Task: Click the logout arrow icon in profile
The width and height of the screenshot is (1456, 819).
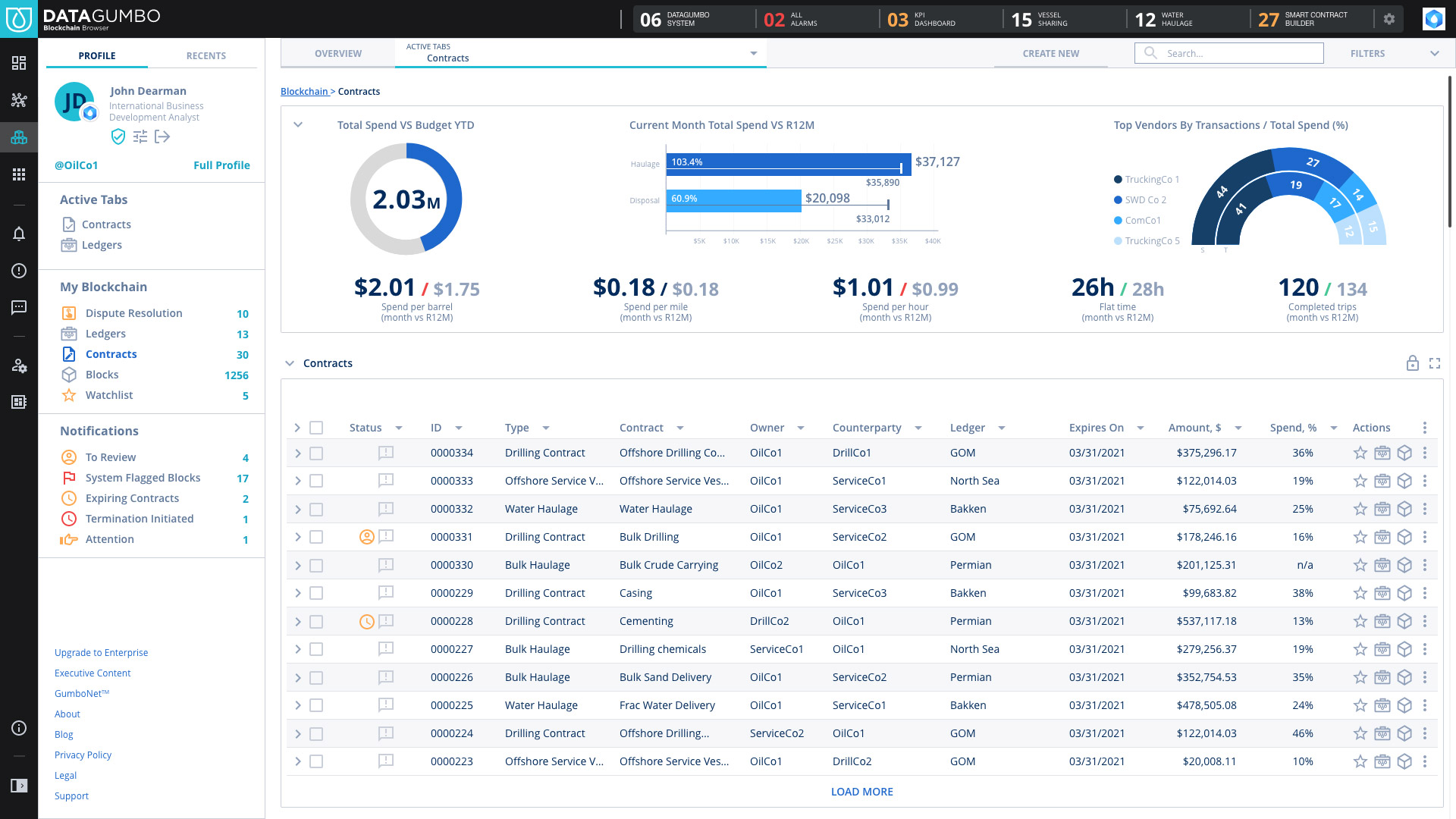Action: pyautogui.click(x=162, y=136)
